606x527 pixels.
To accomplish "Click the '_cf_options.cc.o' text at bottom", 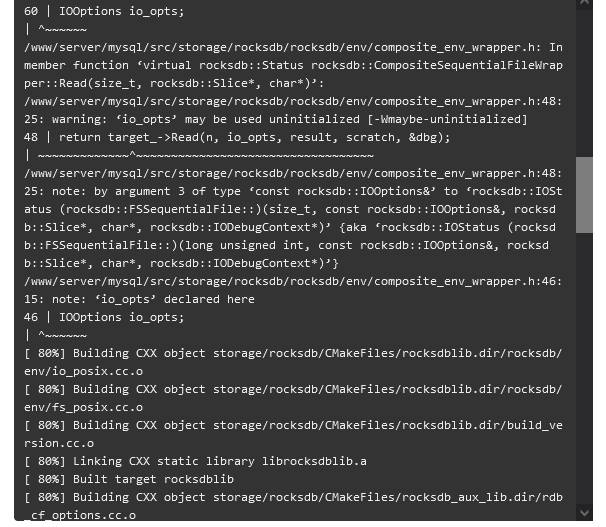I will pyautogui.click(x=80, y=515).
